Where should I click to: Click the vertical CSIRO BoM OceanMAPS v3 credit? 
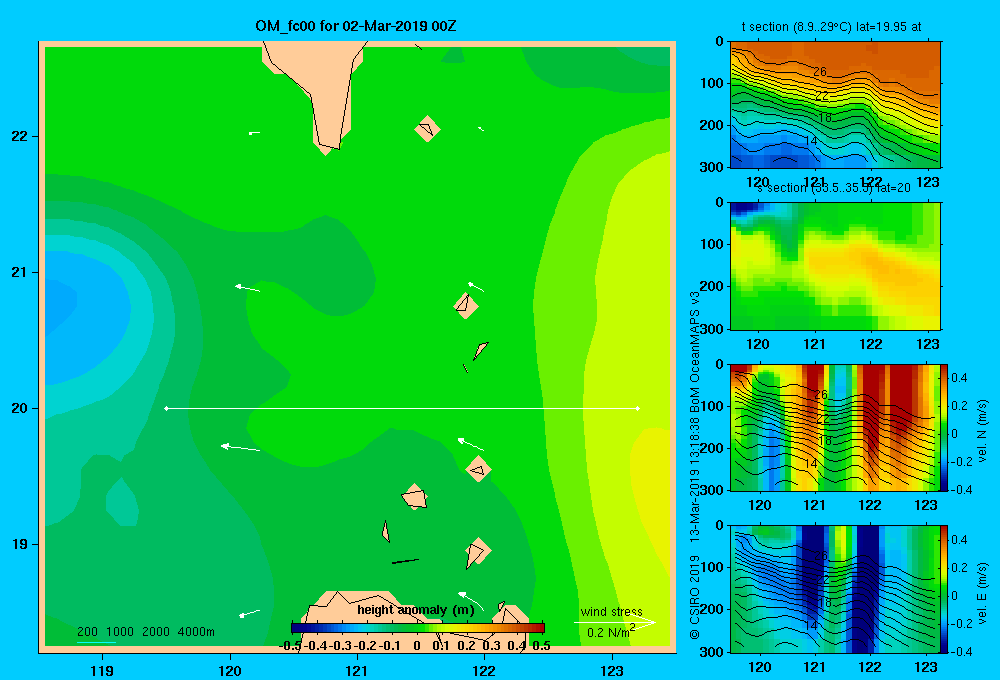point(695,466)
